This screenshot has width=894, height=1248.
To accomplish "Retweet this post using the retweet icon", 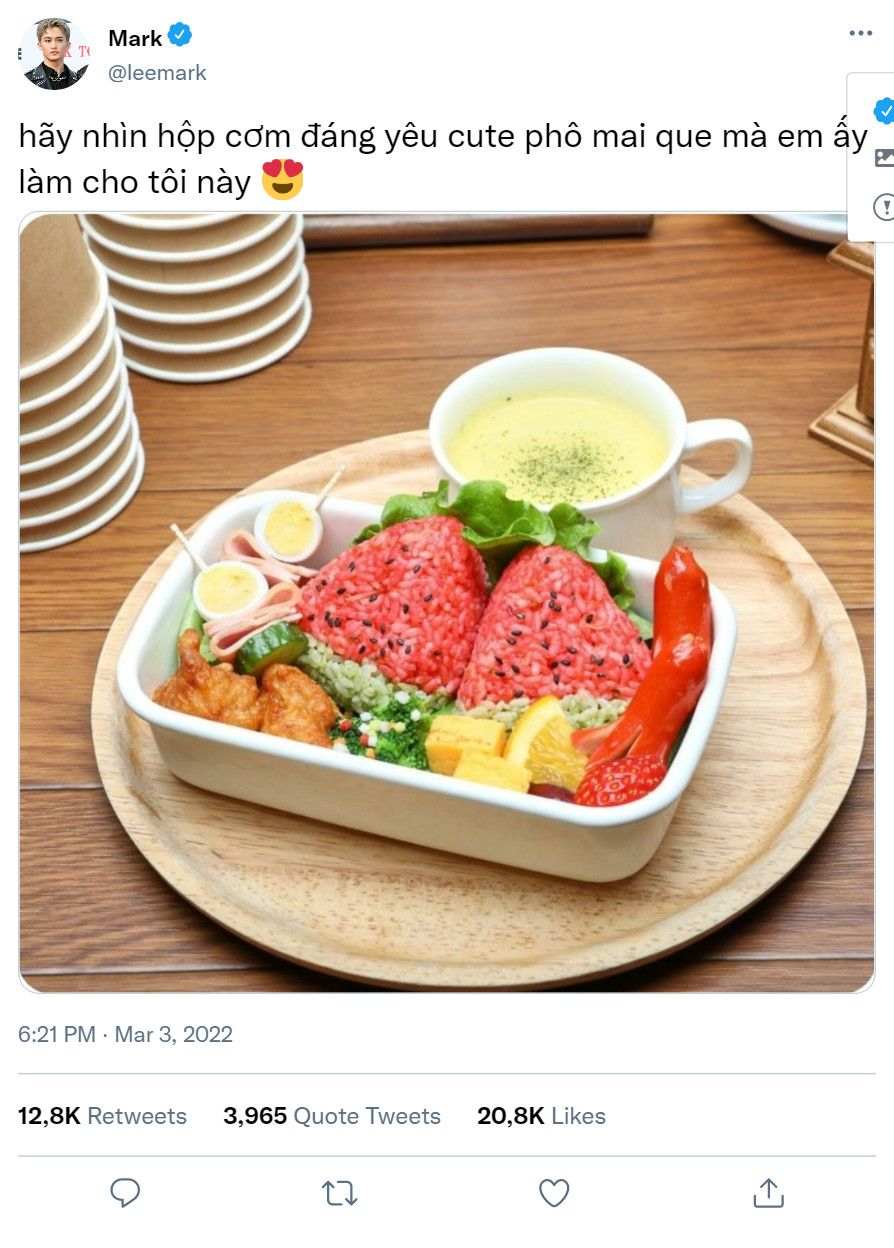I will (x=340, y=1192).
